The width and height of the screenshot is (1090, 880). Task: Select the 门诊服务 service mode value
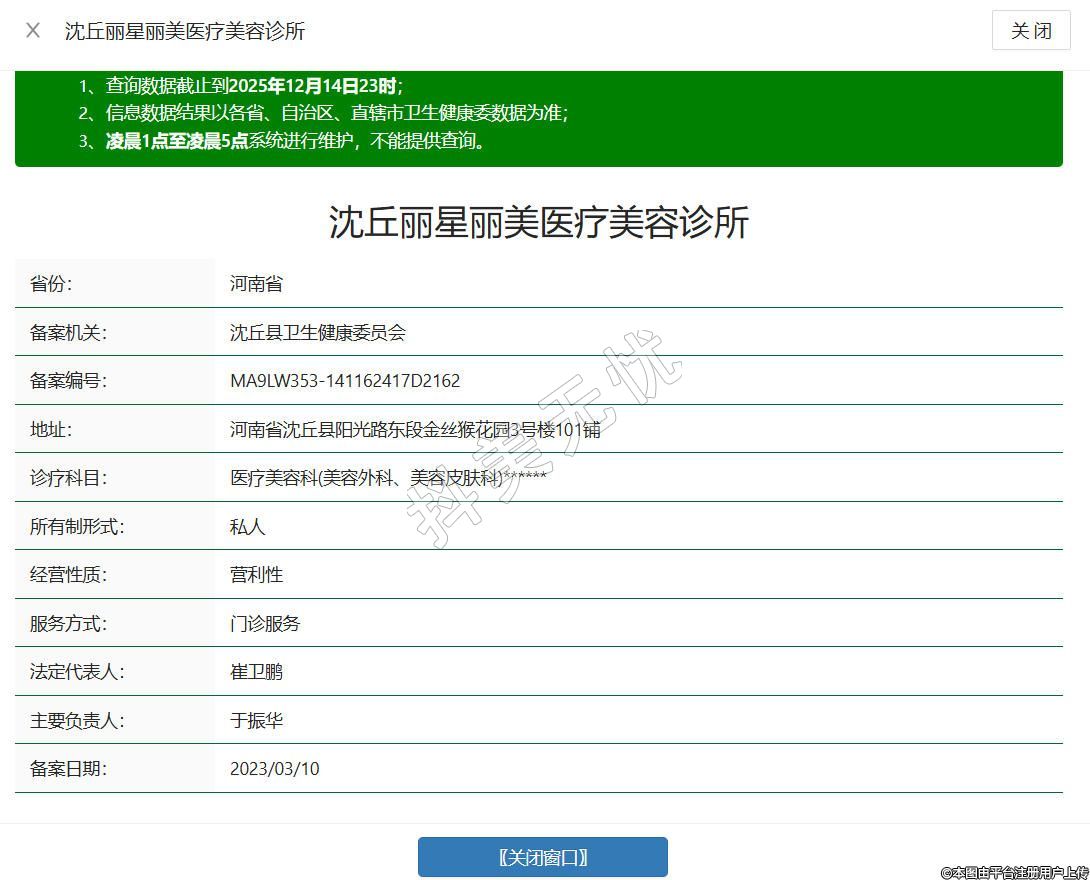(x=265, y=624)
